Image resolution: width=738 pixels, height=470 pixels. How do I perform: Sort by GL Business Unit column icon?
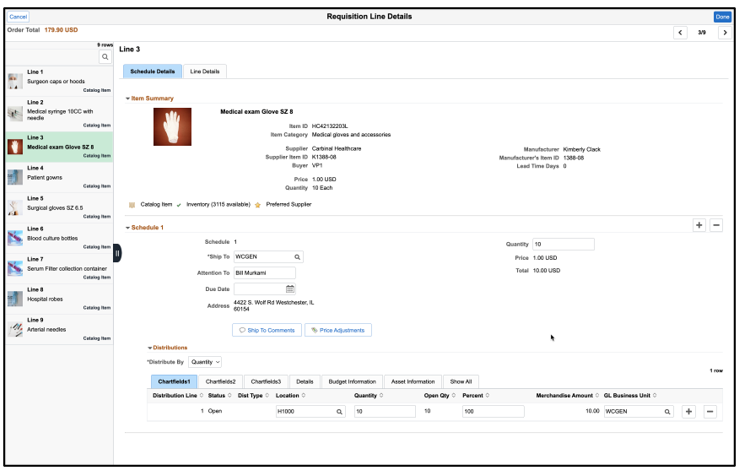[x=655, y=396]
